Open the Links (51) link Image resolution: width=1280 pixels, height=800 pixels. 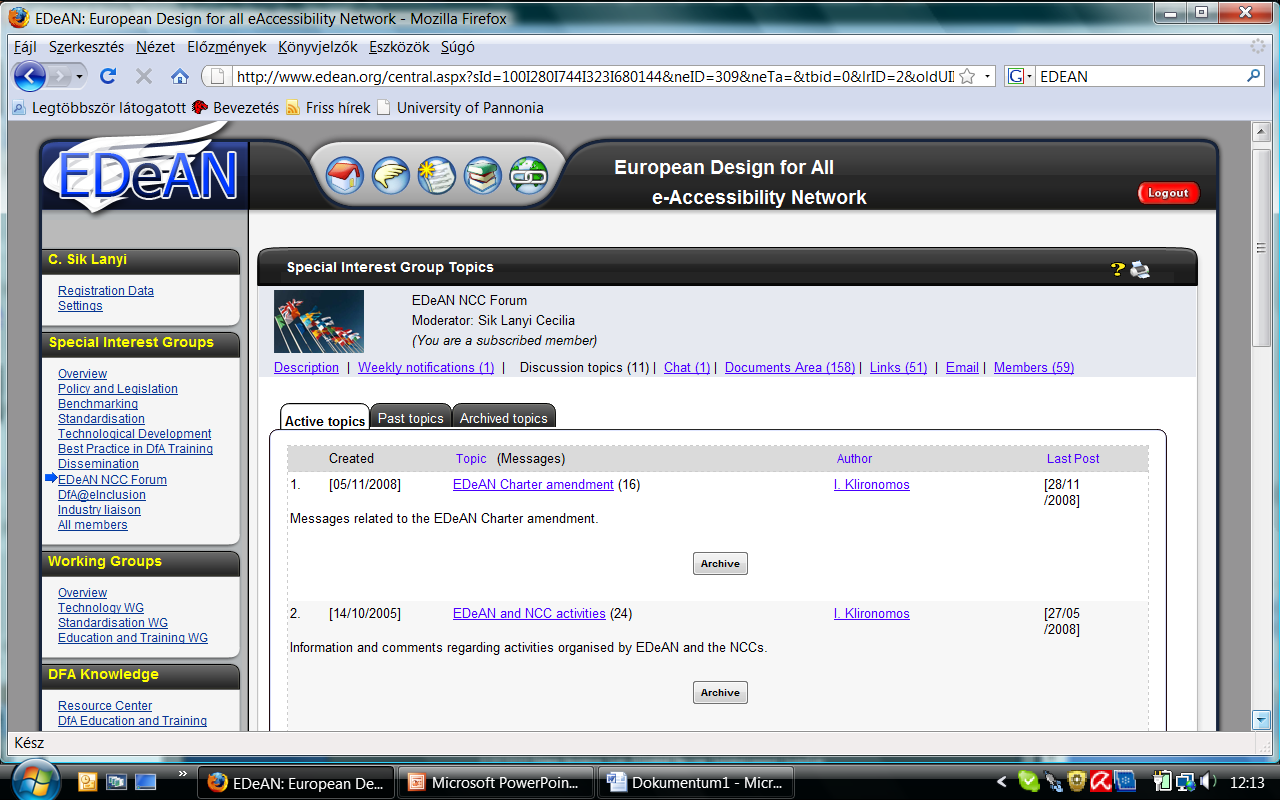coord(898,368)
